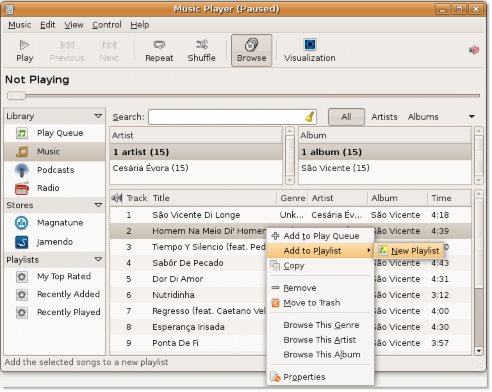Select track Ponta De Fi

click(x=188, y=343)
